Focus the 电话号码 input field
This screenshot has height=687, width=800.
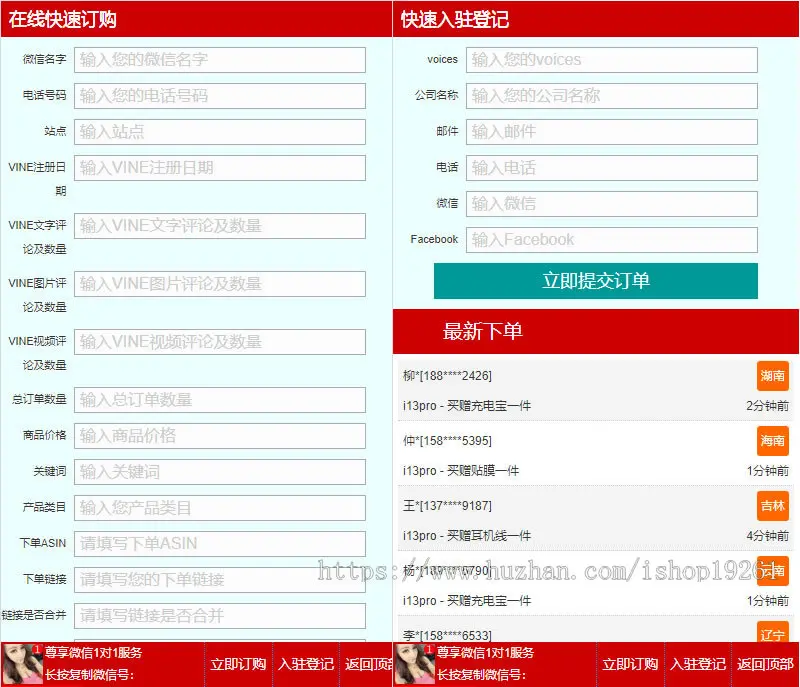220,96
